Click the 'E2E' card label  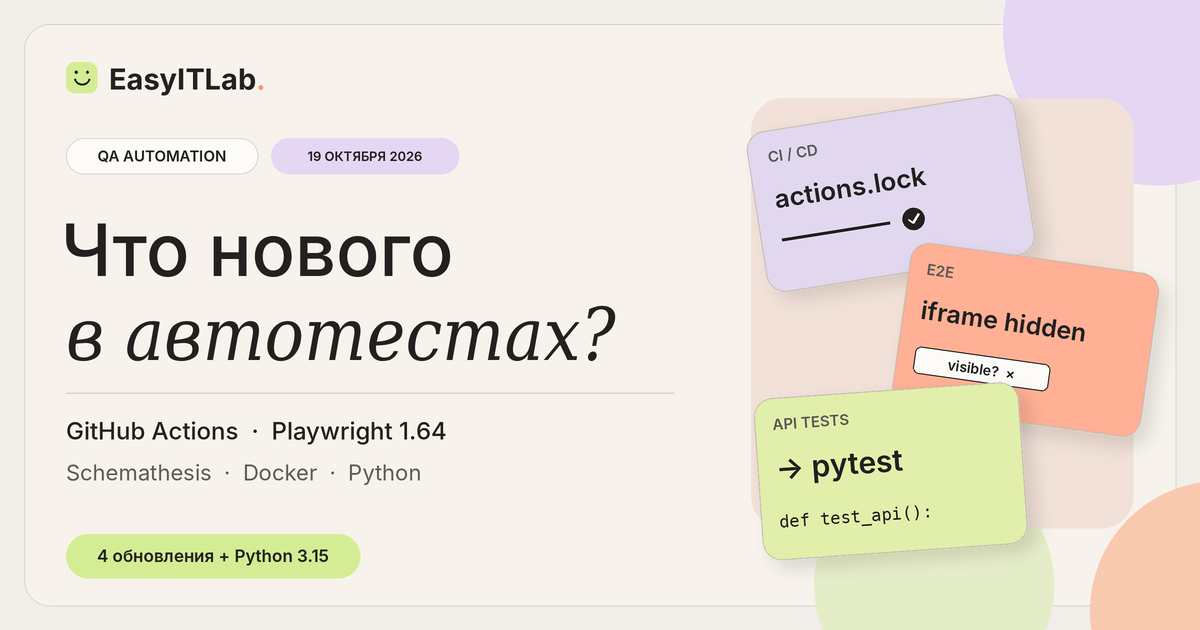941,272
